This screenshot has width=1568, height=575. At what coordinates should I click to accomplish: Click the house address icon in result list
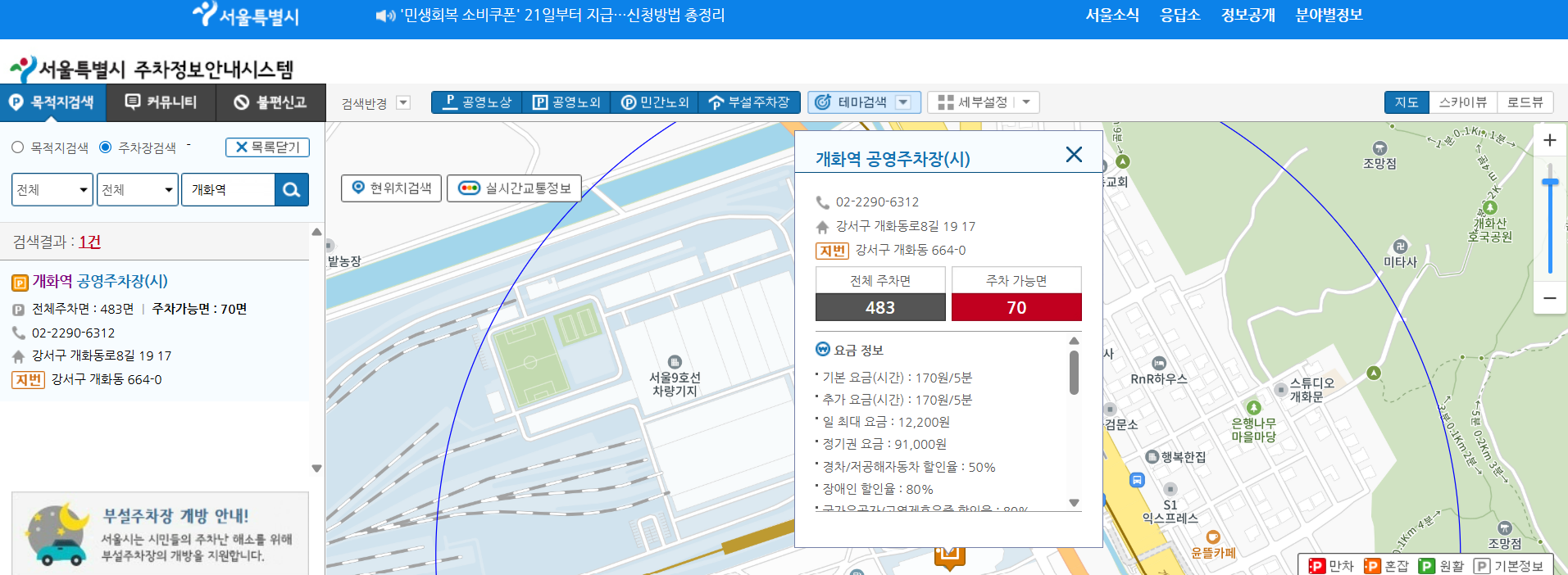click(19, 356)
